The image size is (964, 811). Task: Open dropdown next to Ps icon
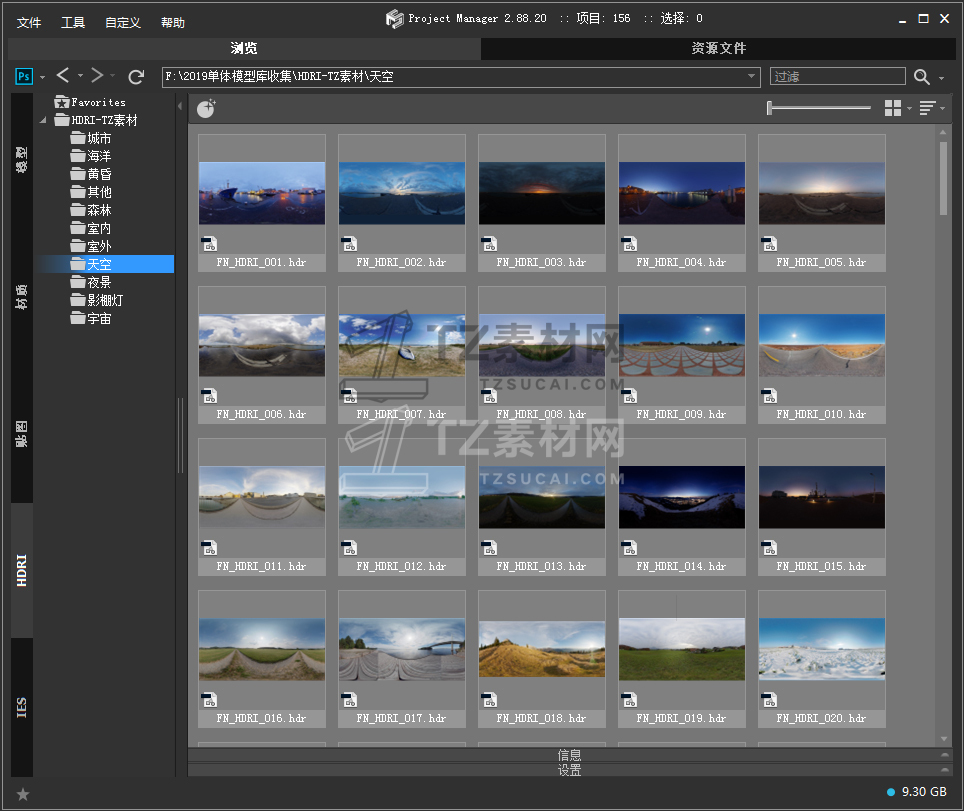point(42,77)
